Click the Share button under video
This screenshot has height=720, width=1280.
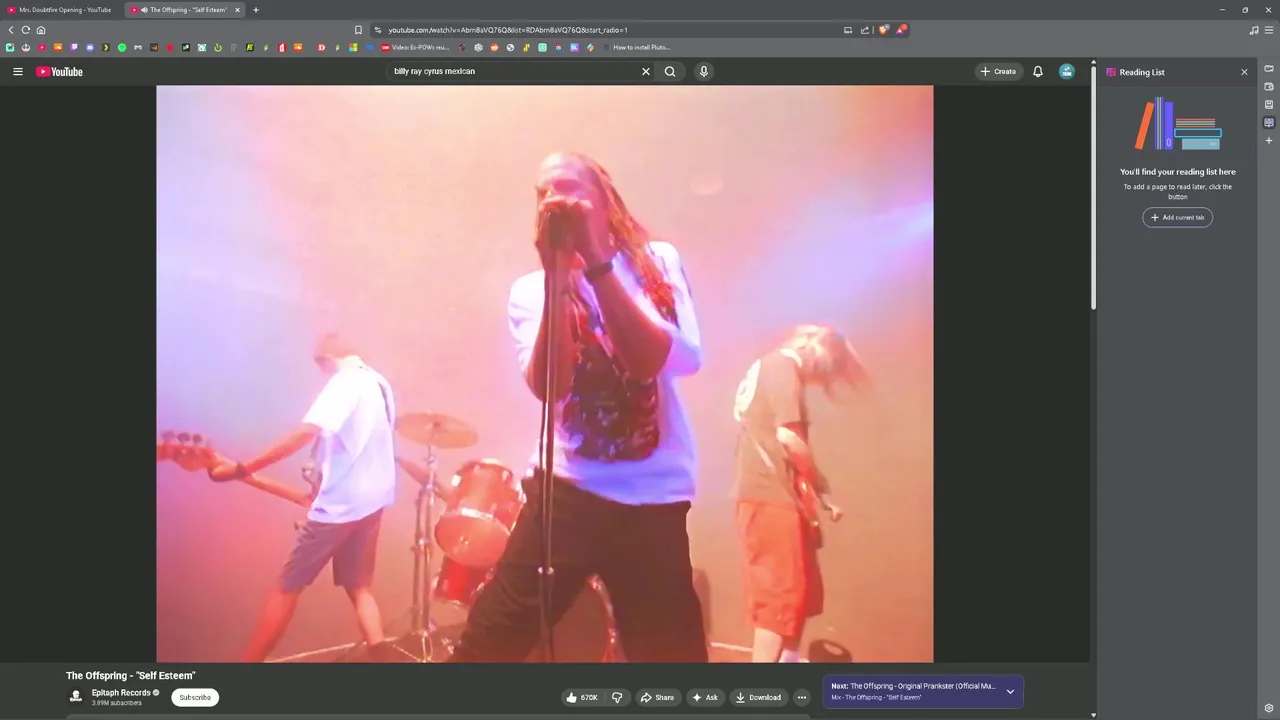(657, 697)
